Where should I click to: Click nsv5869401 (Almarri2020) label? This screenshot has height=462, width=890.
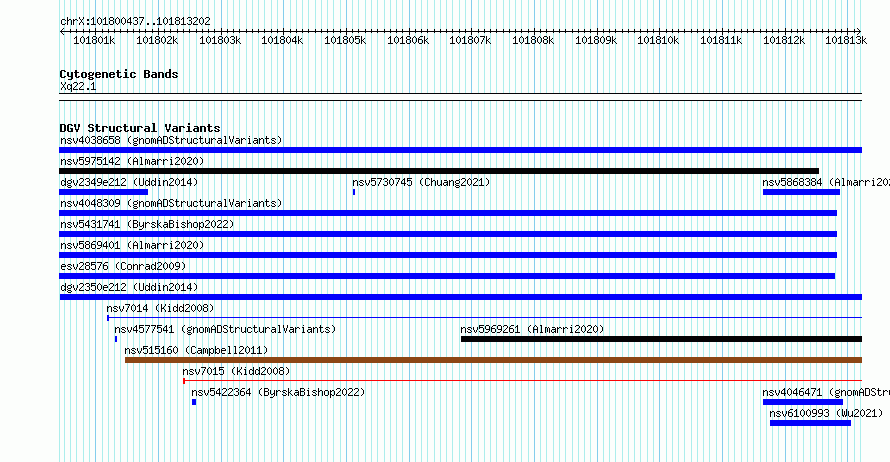tap(132, 245)
